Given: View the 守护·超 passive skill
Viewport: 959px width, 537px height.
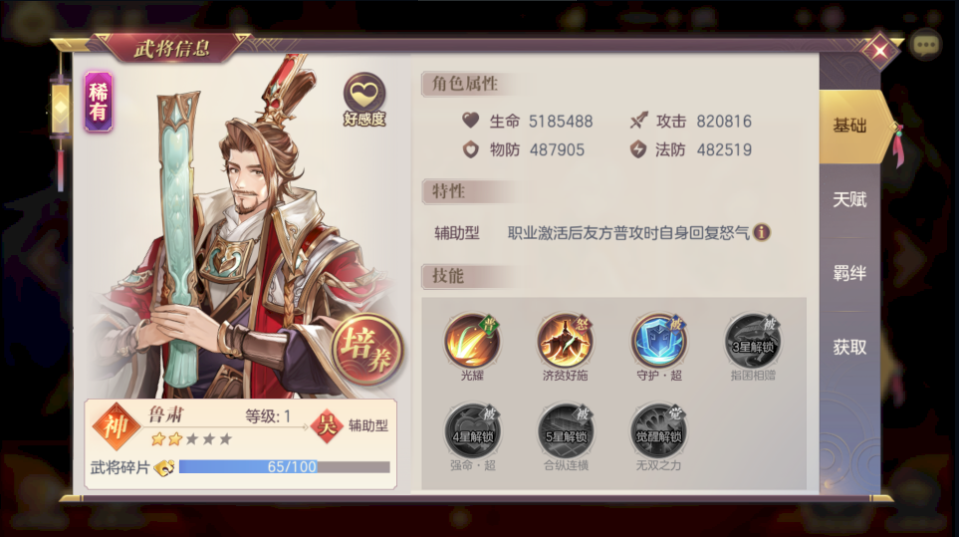Looking at the screenshot, I should point(659,340).
